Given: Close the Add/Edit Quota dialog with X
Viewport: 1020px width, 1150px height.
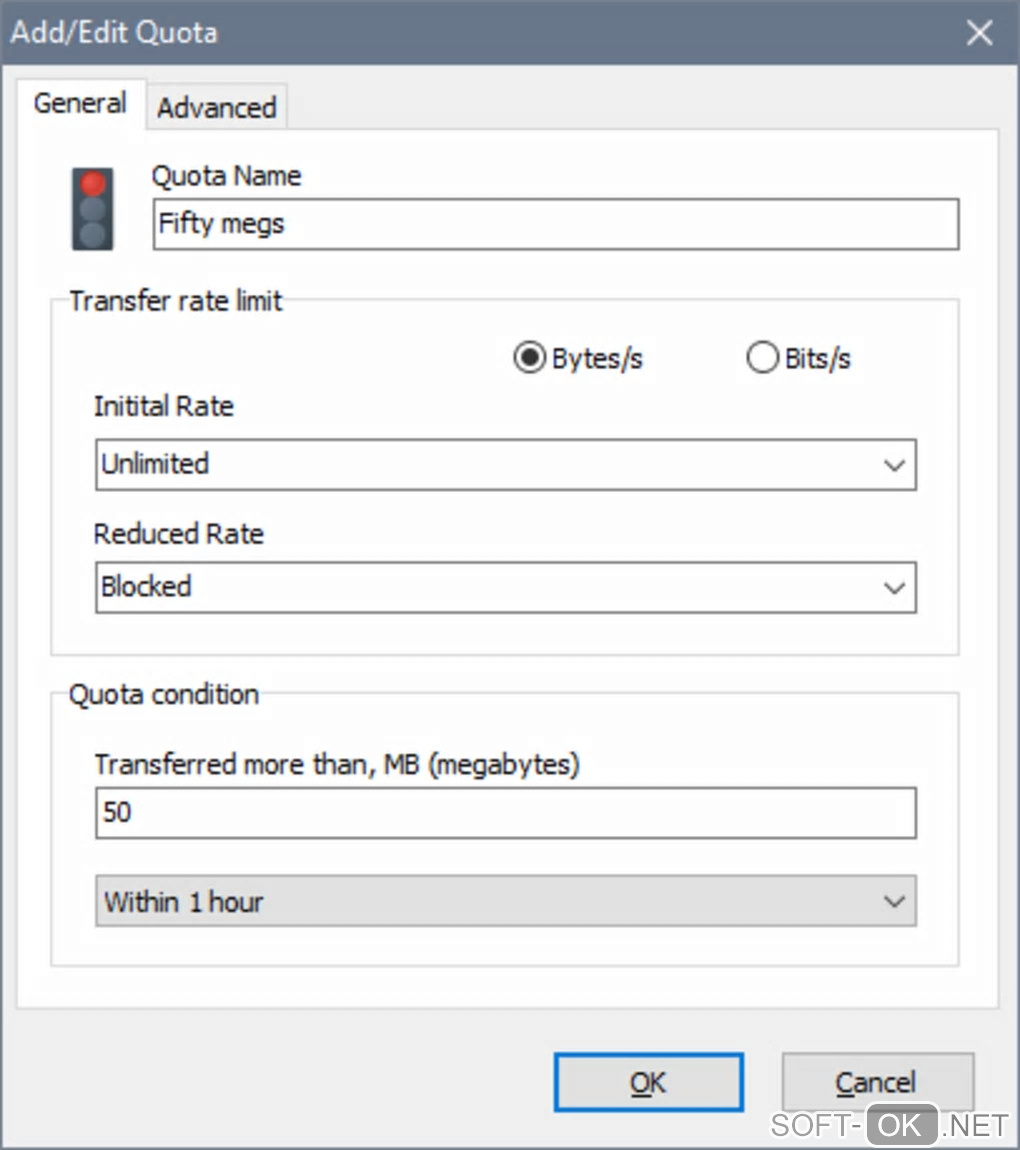Looking at the screenshot, I should [x=979, y=33].
